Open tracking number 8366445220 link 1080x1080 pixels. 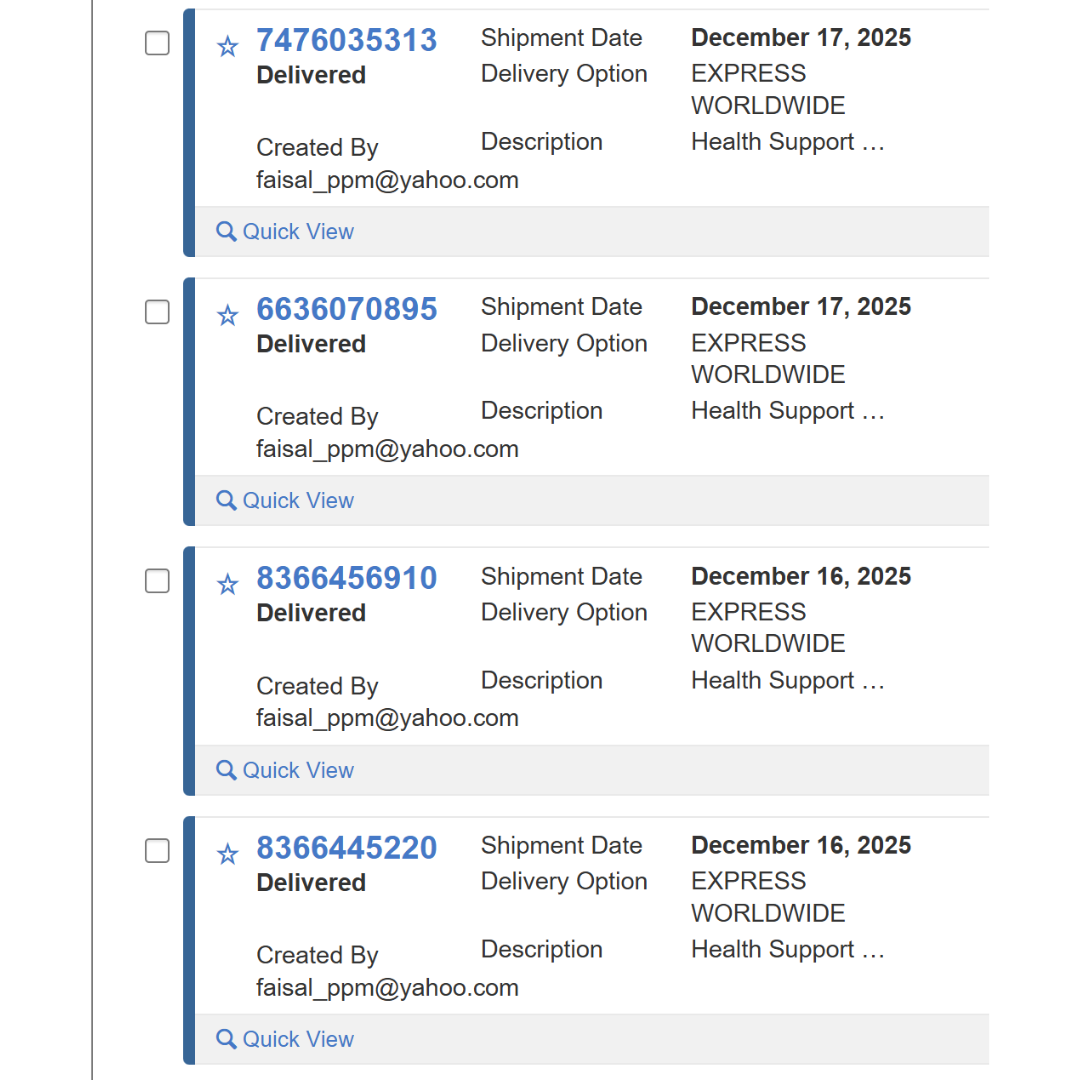[x=346, y=847]
